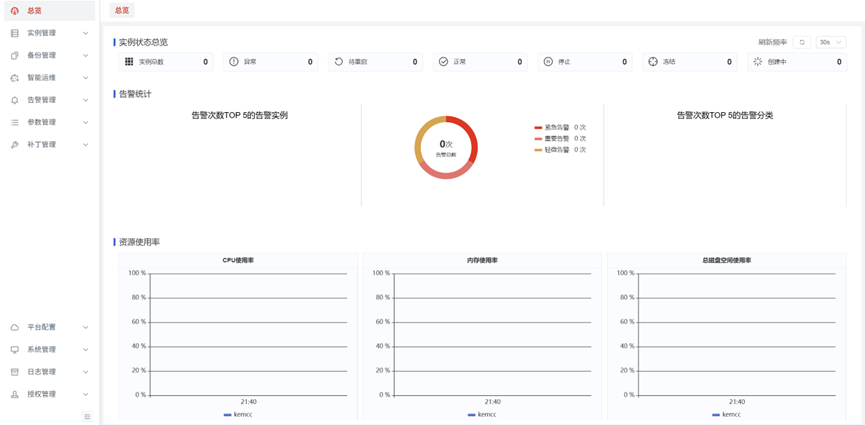The image size is (865, 425).
Task: Expand the 平台配置 sidebar section
Action: (48, 327)
